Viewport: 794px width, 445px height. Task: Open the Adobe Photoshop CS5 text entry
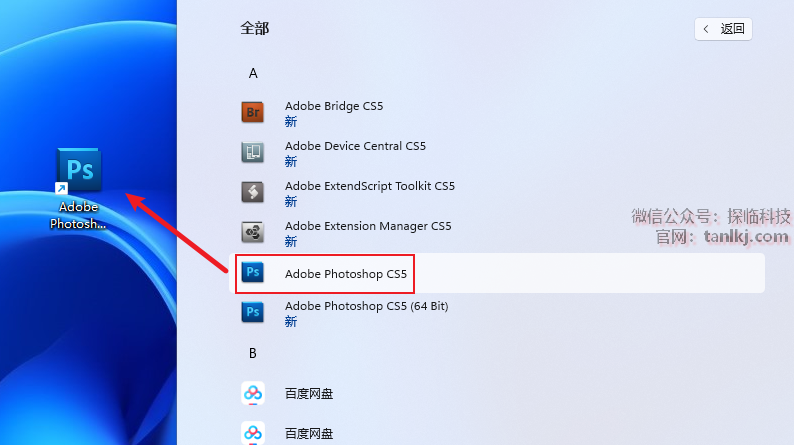tap(346, 273)
